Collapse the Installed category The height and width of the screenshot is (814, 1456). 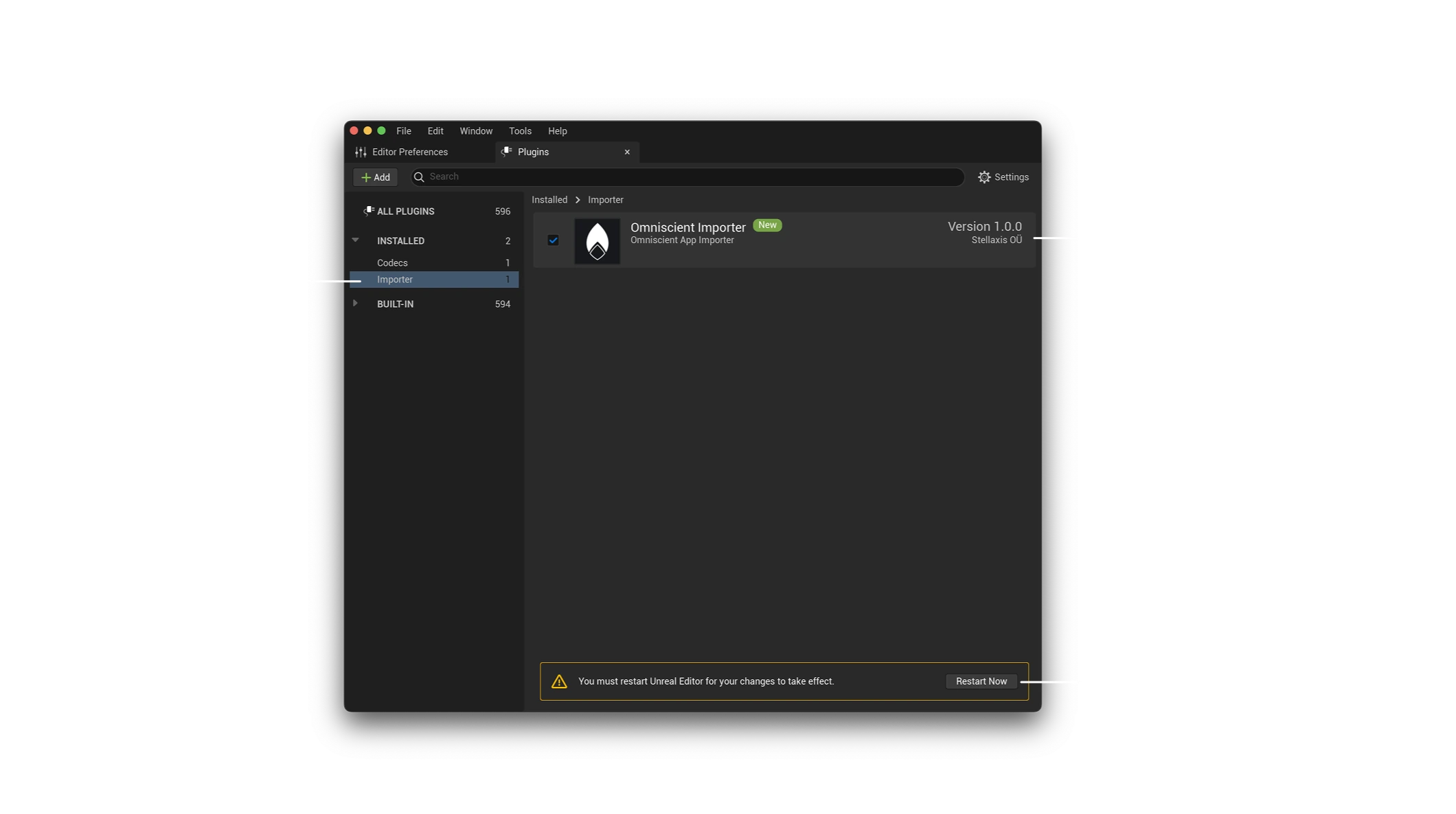click(x=355, y=240)
